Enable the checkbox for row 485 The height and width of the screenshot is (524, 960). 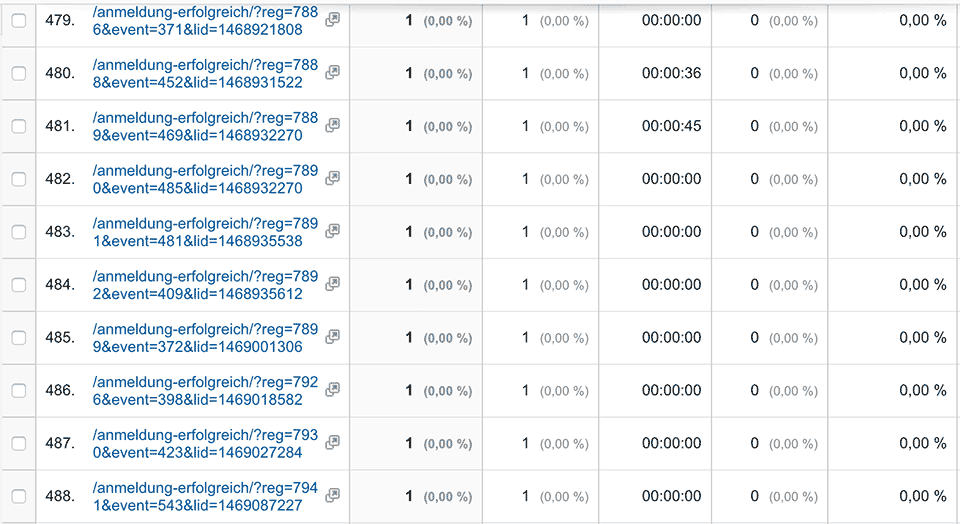[18, 338]
